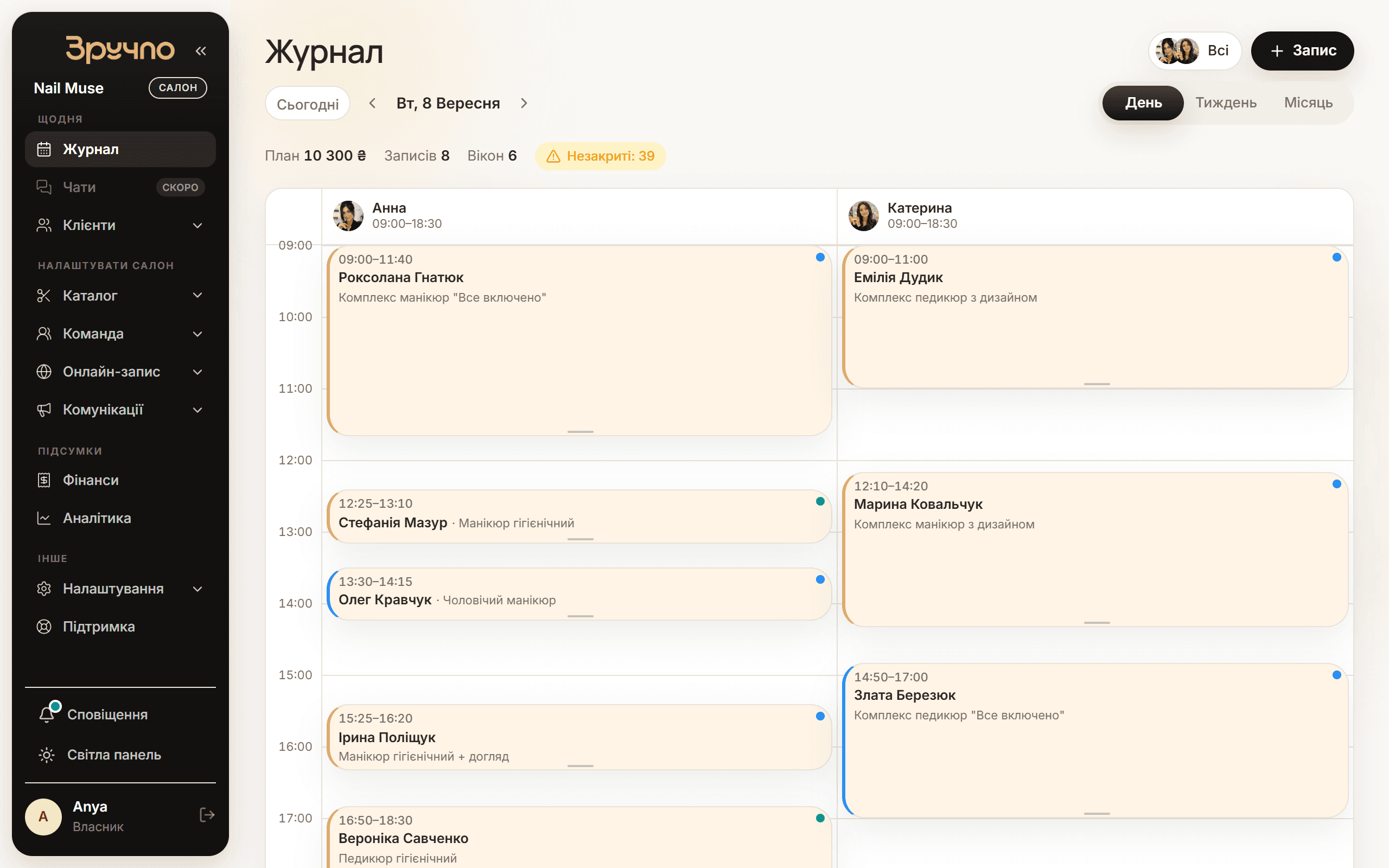Open Олег Кравчук appointment card

tap(579, 594)
